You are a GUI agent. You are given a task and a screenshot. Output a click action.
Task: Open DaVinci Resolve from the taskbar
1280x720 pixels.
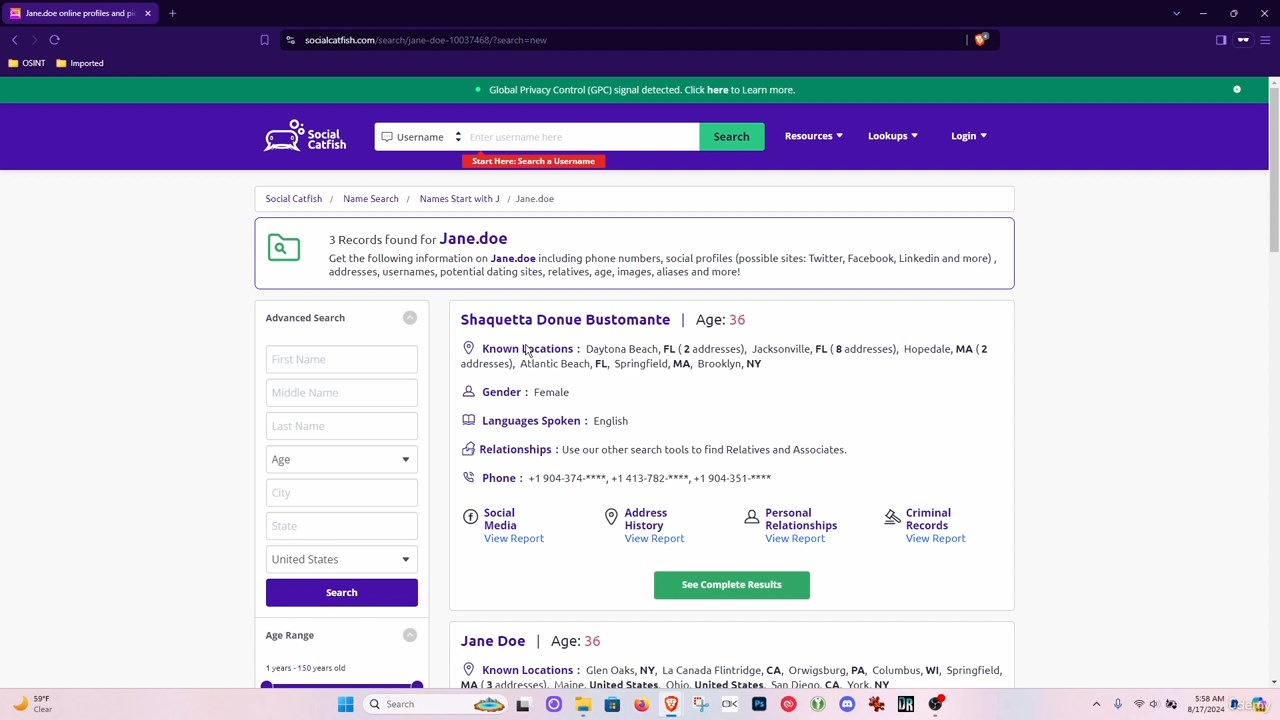click(x=906, y=704)
